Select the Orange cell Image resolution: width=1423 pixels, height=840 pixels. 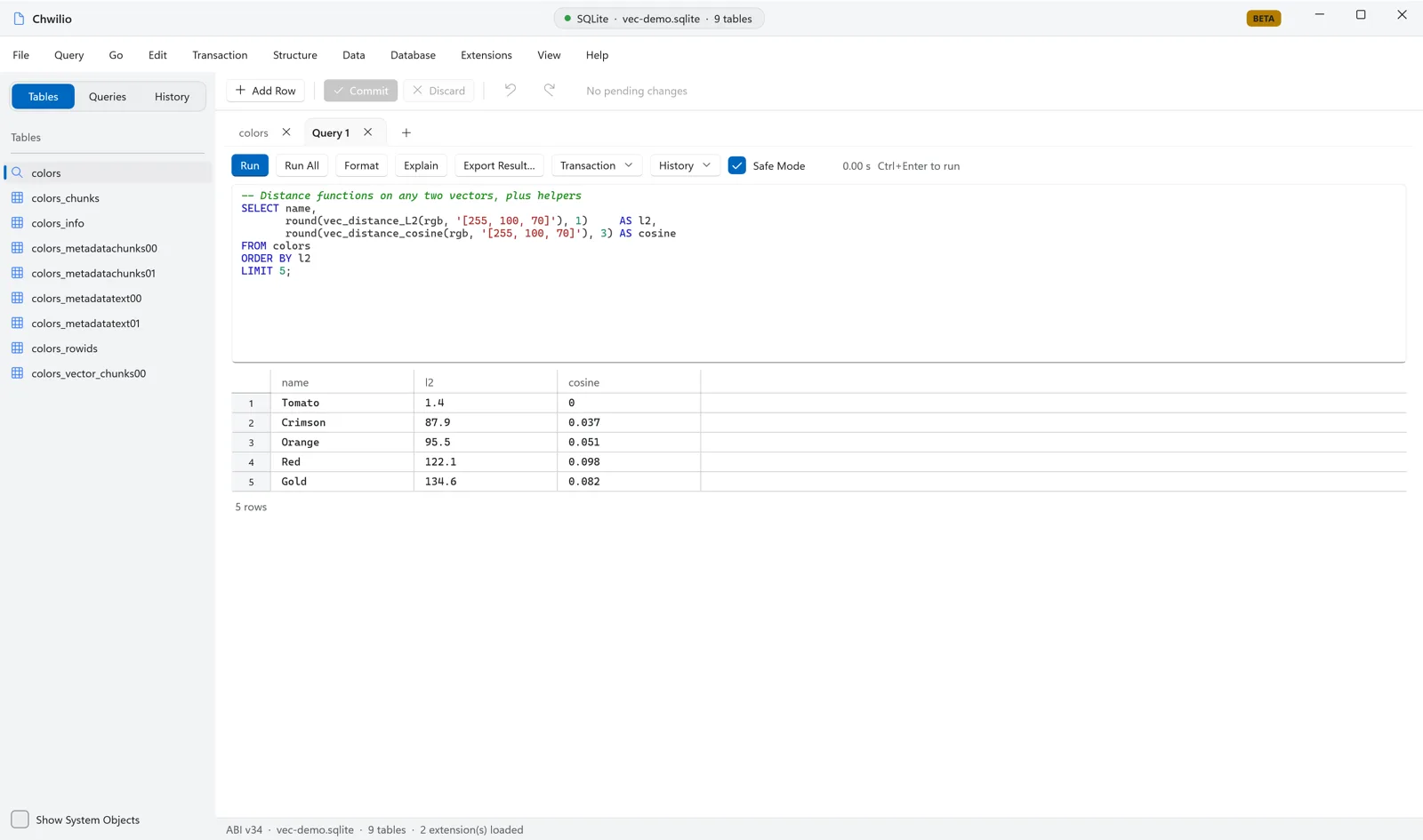coord(342,442)
